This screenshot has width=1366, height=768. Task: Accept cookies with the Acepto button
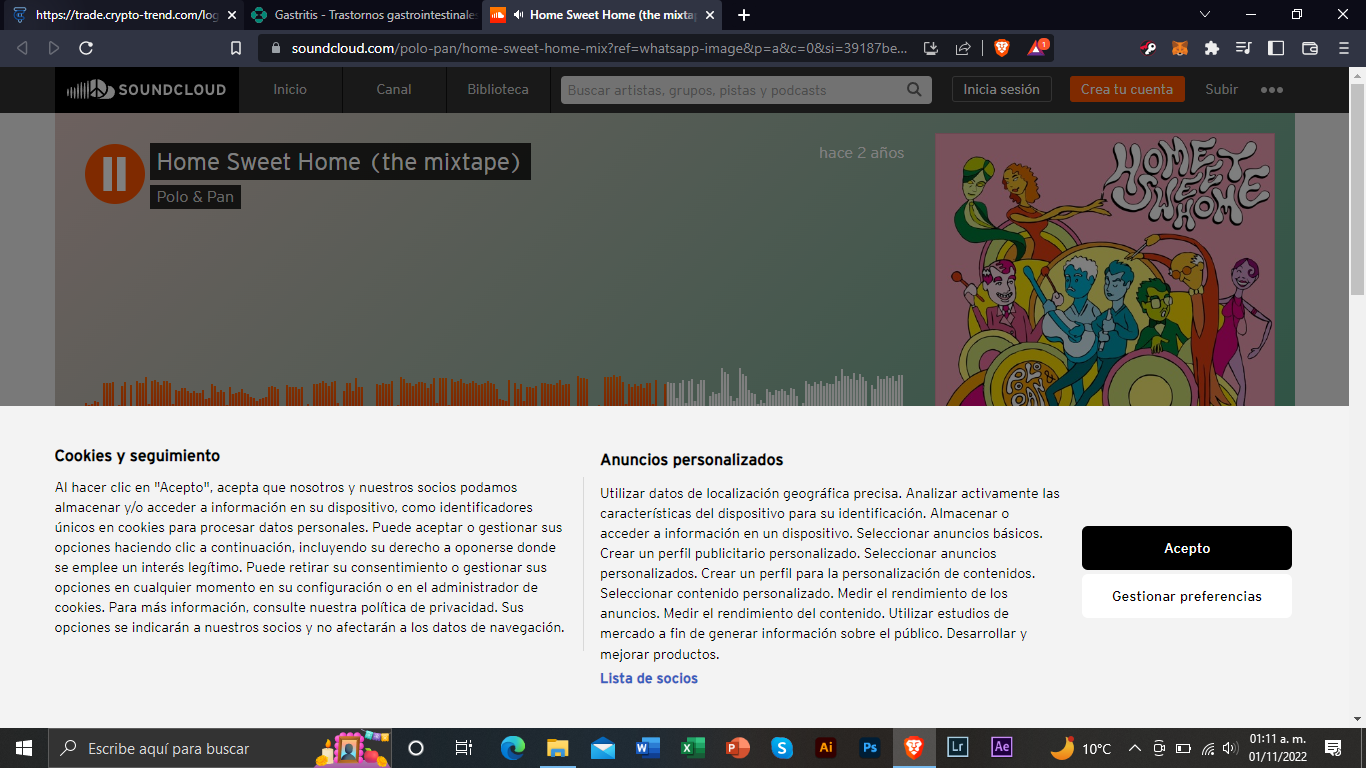[x=1186, y=548]
